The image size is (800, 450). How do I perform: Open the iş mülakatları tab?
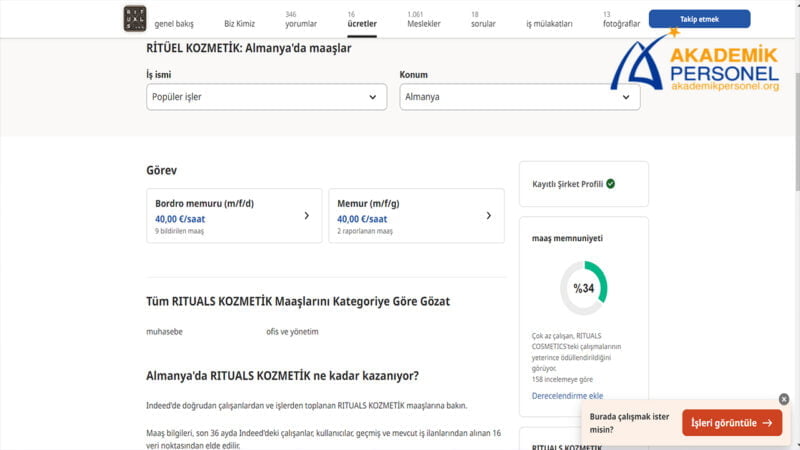pyautogui.click(x=549, y=23)
